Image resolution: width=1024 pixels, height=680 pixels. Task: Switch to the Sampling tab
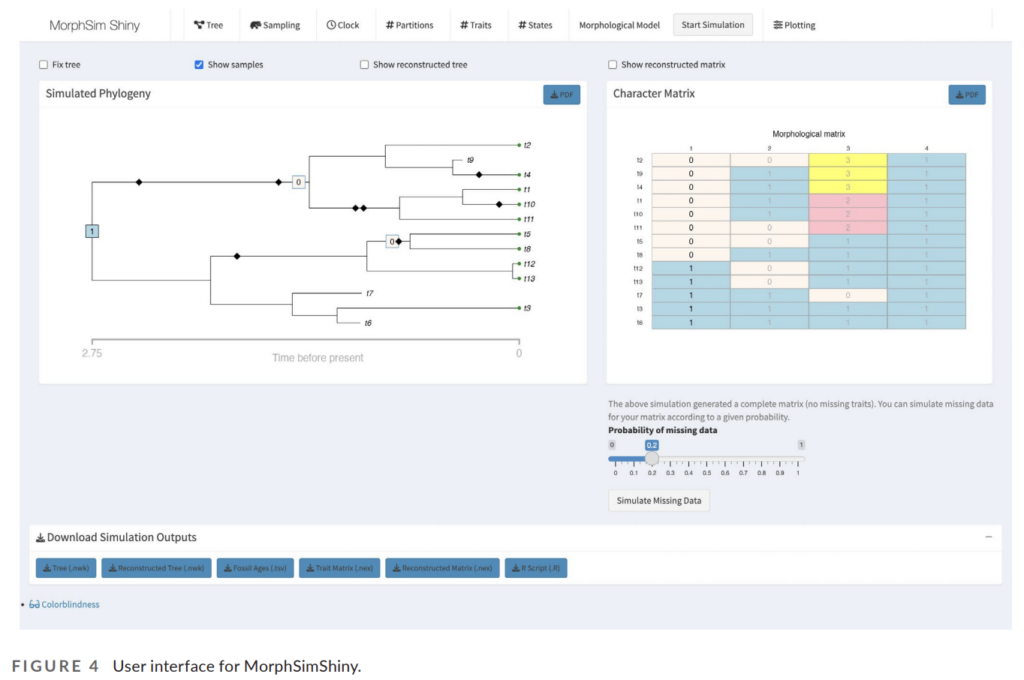click(275, 25)
